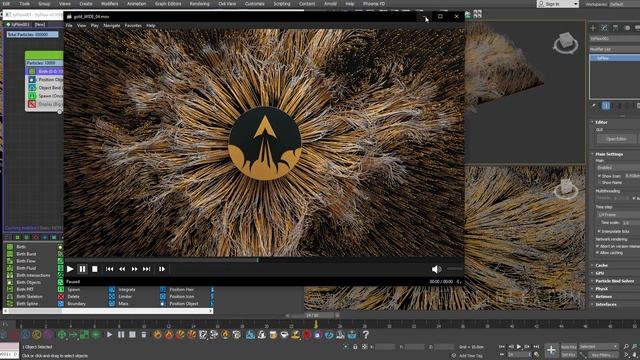Click the trash icon in the Phoenix toolbar
Image resolution: width=640 pixels, height=360 pixels.
[144, 335]
